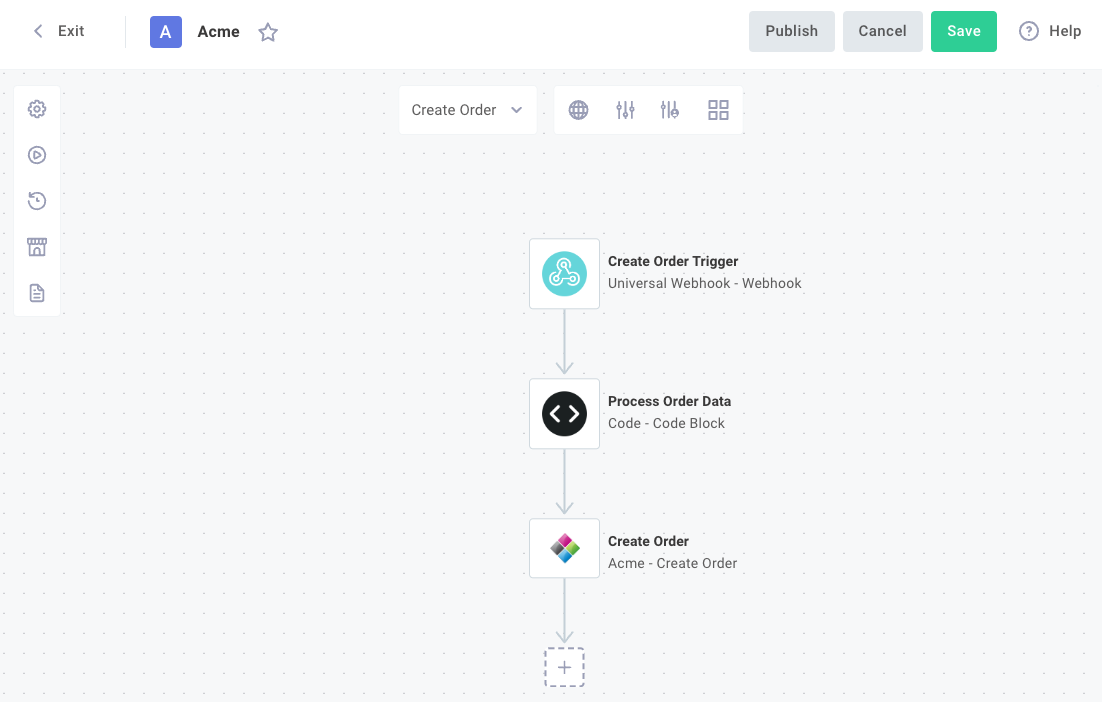
Task: Open the configuration sliders icon in toolbar
Action: point(625,110)
